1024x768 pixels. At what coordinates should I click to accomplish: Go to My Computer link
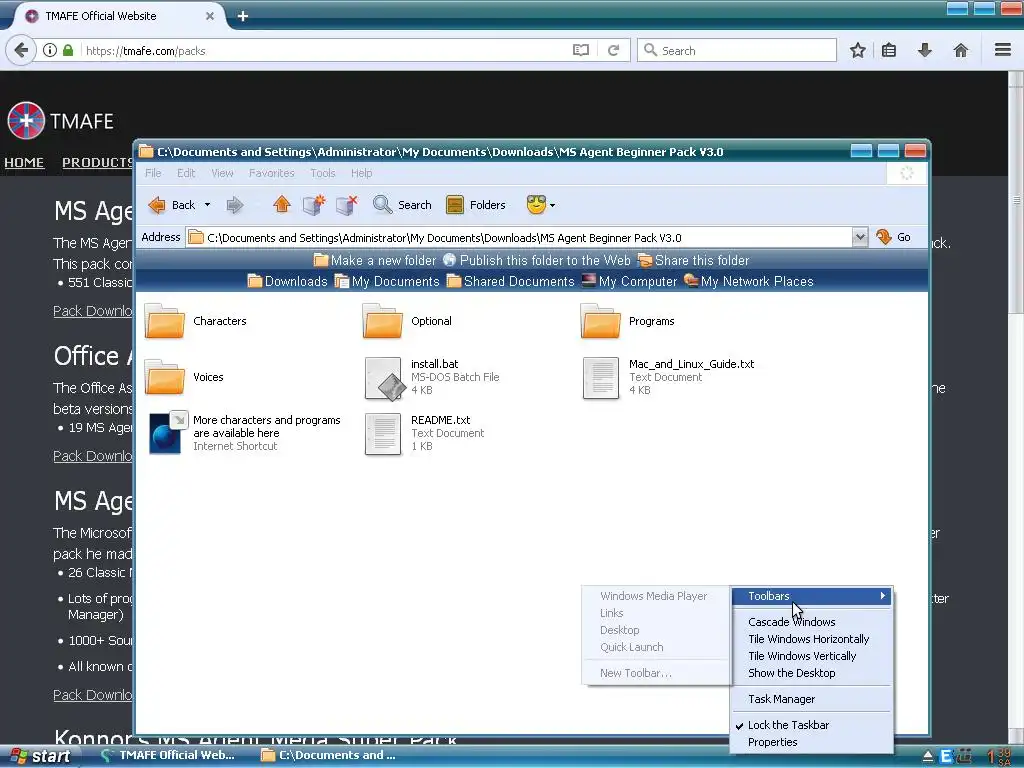pyautogui.click(x=630, y=281)
